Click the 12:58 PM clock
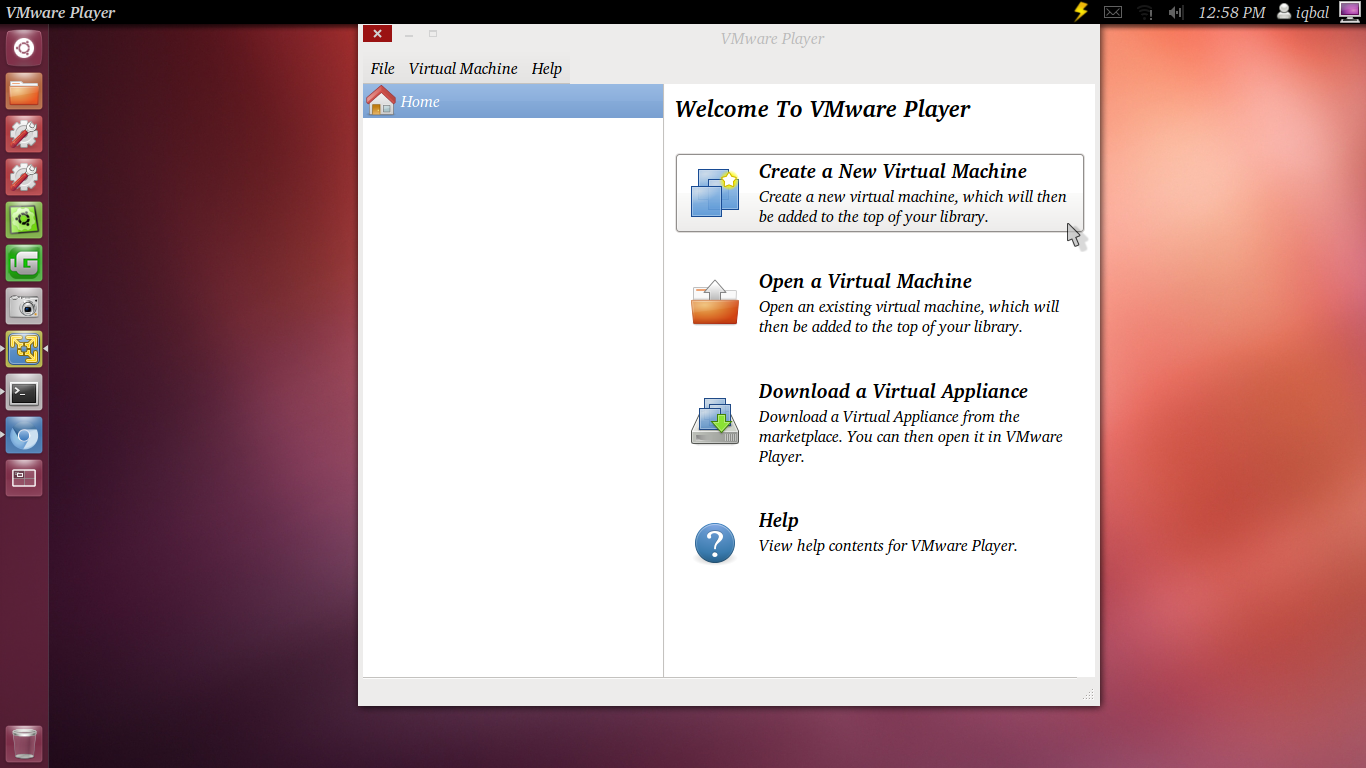Viewport: 1366px width, 768px height. [1232, 12]
